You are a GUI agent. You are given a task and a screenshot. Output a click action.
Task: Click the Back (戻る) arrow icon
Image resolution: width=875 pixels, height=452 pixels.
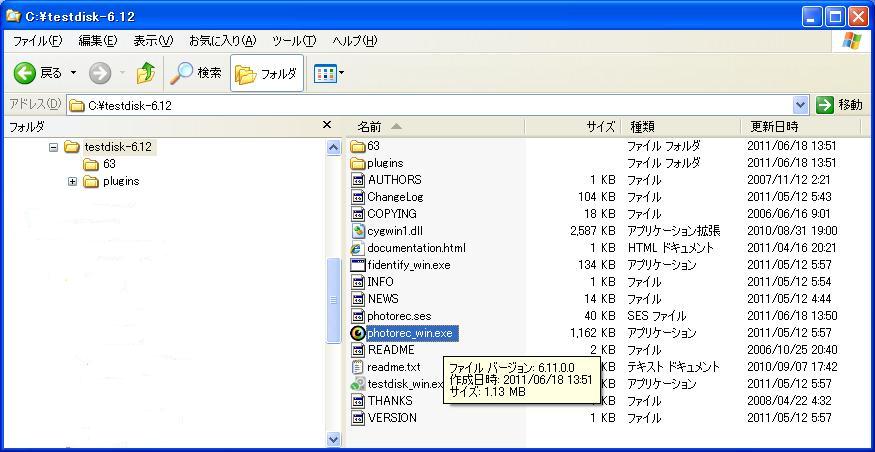pos(24,73)
